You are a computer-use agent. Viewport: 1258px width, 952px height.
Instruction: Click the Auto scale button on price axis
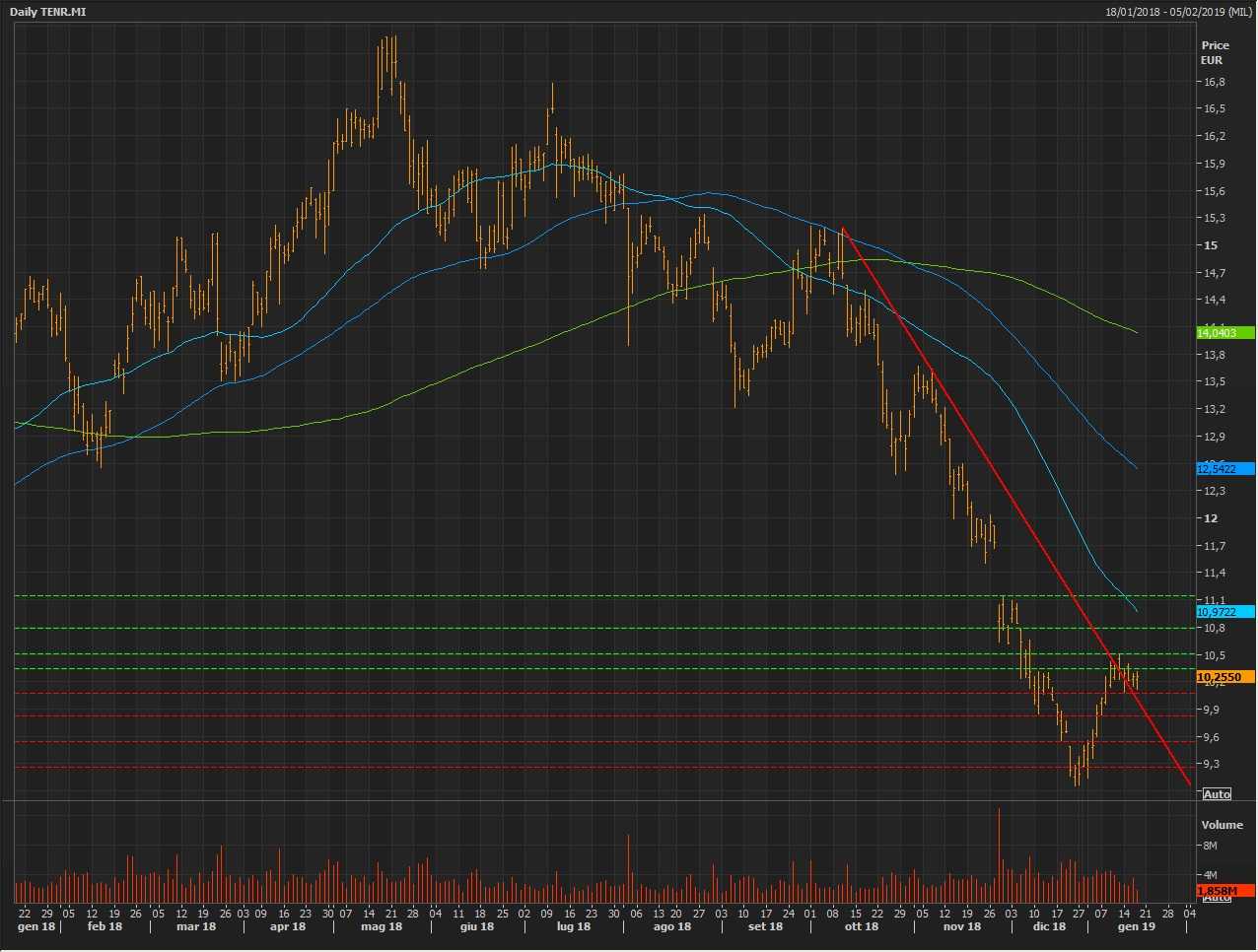pos(1217,794)
